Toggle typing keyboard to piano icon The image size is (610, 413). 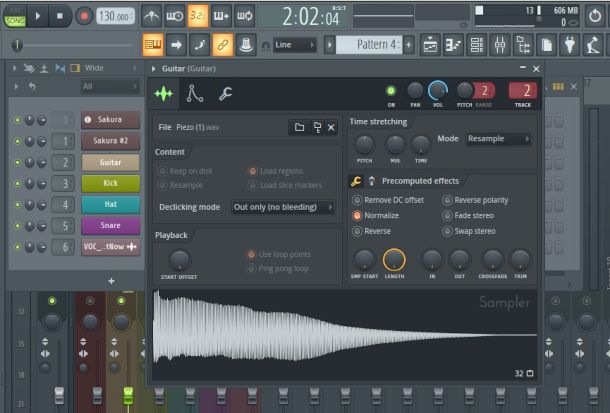152,45
